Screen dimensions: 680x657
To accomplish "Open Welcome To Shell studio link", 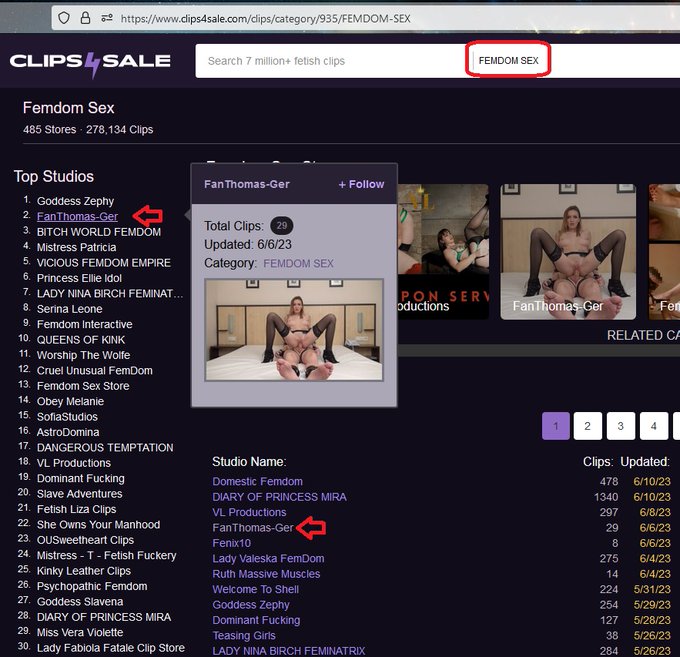I will tap(255, 589).
